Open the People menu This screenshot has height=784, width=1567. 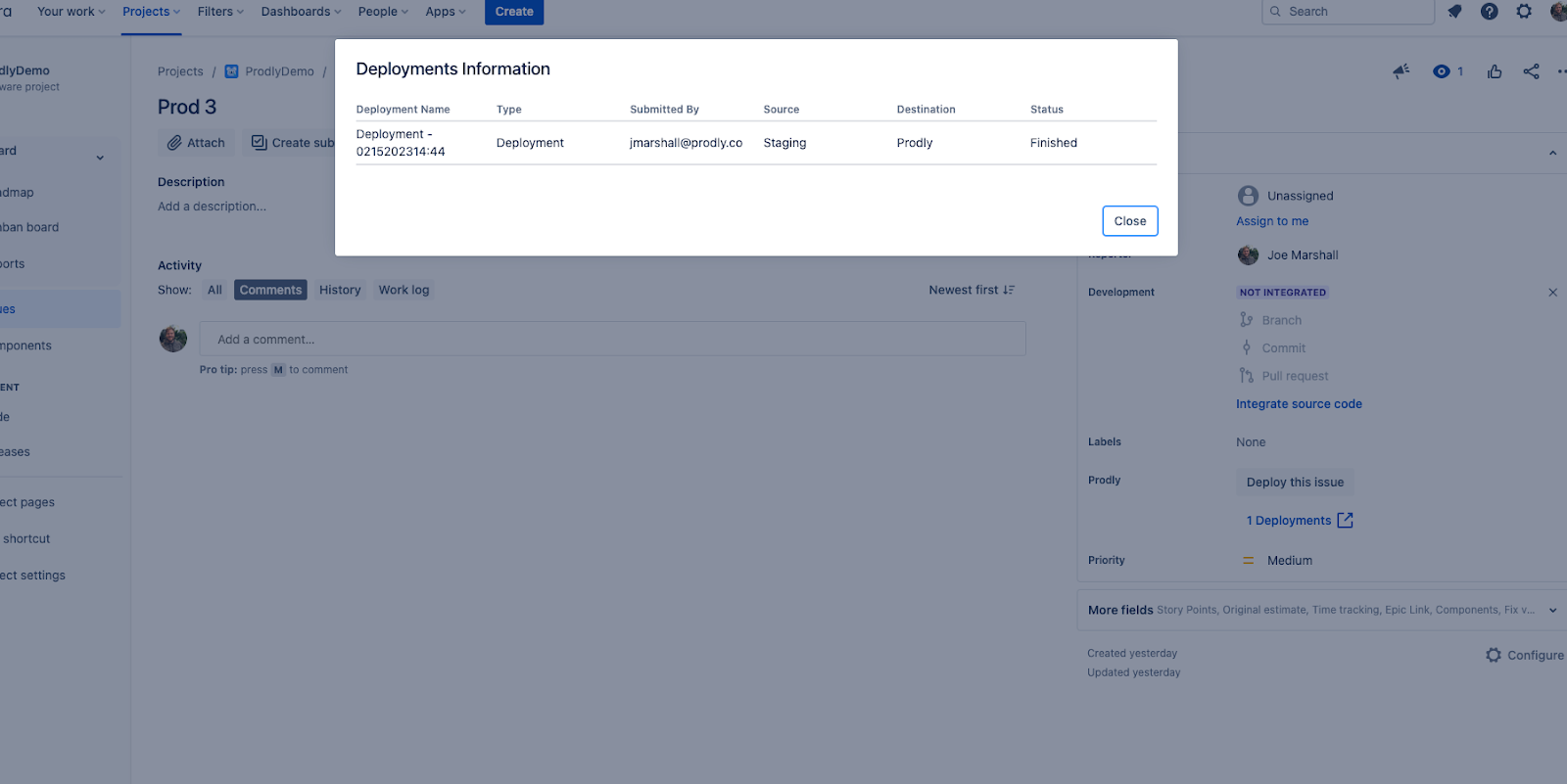coord(383,12)
